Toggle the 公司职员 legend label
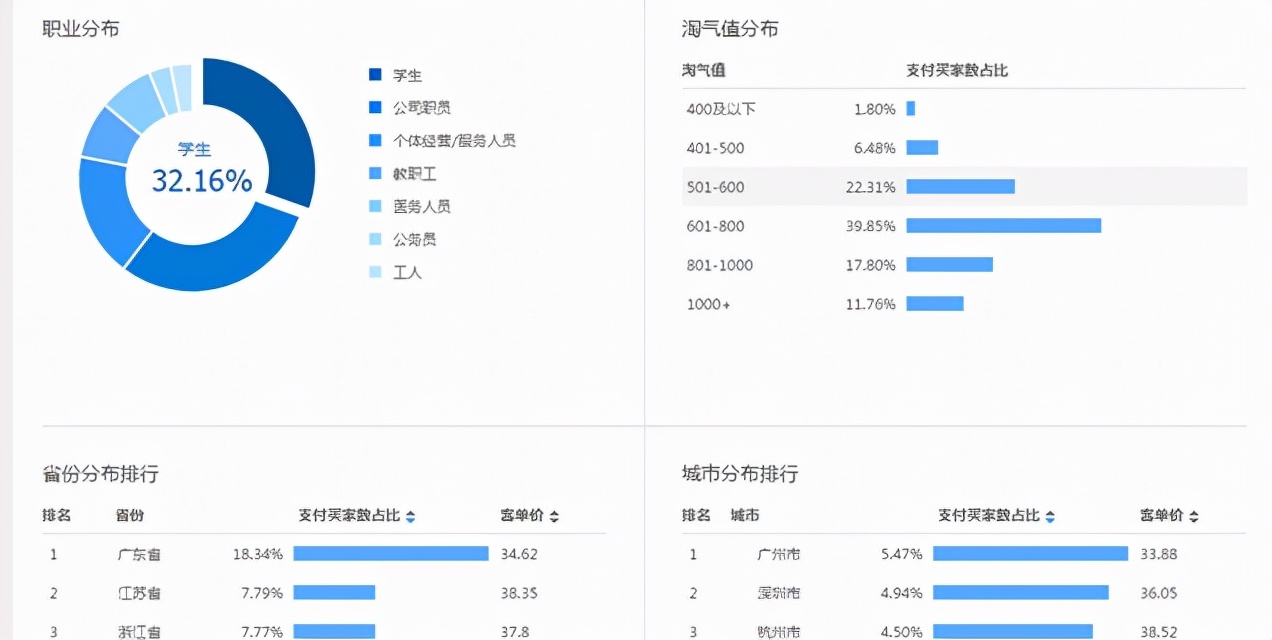This screenshot has height=640, width=1272. pos(421,108)
